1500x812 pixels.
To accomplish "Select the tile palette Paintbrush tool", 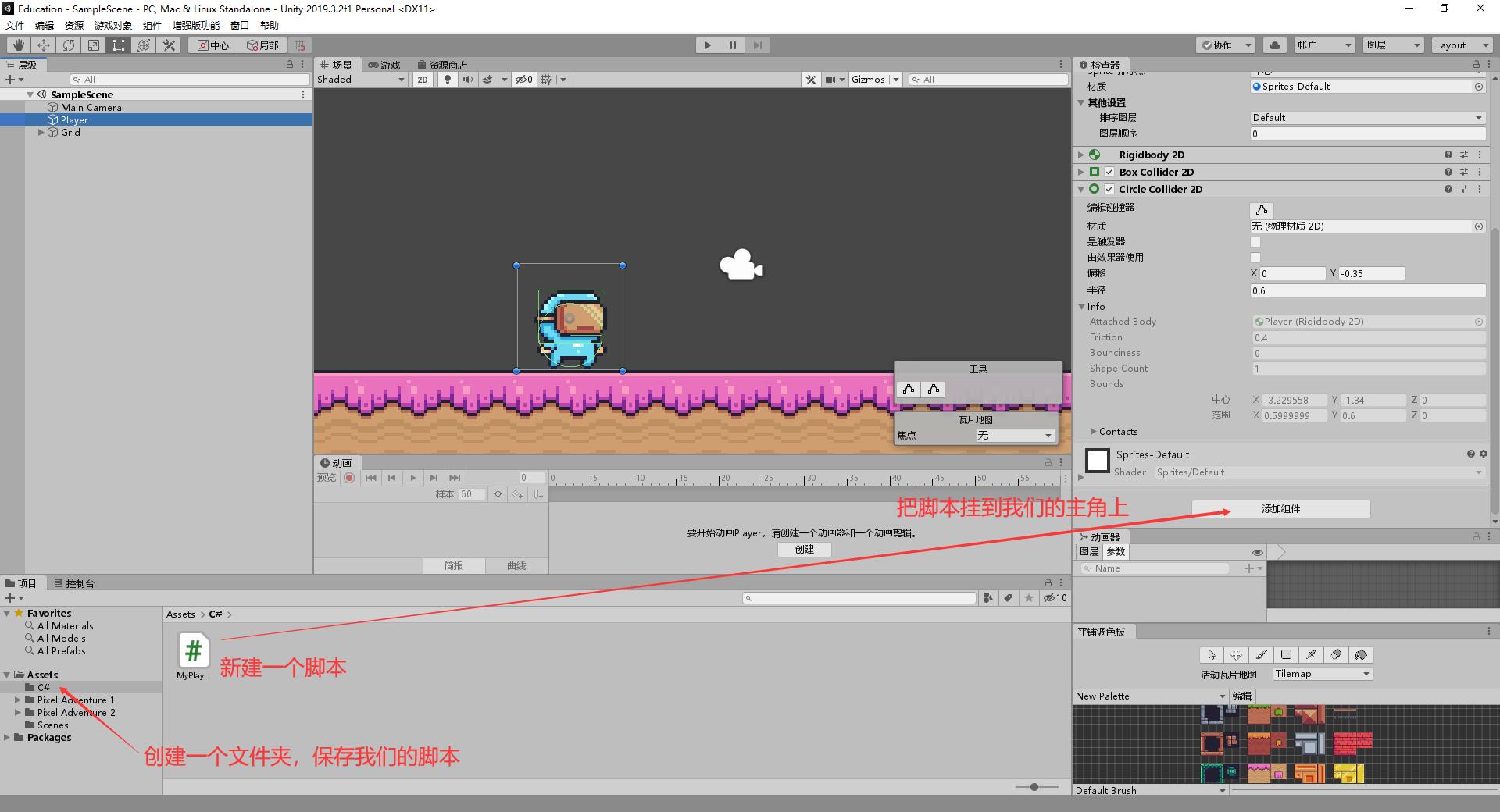I will (x=1261, y=655).
